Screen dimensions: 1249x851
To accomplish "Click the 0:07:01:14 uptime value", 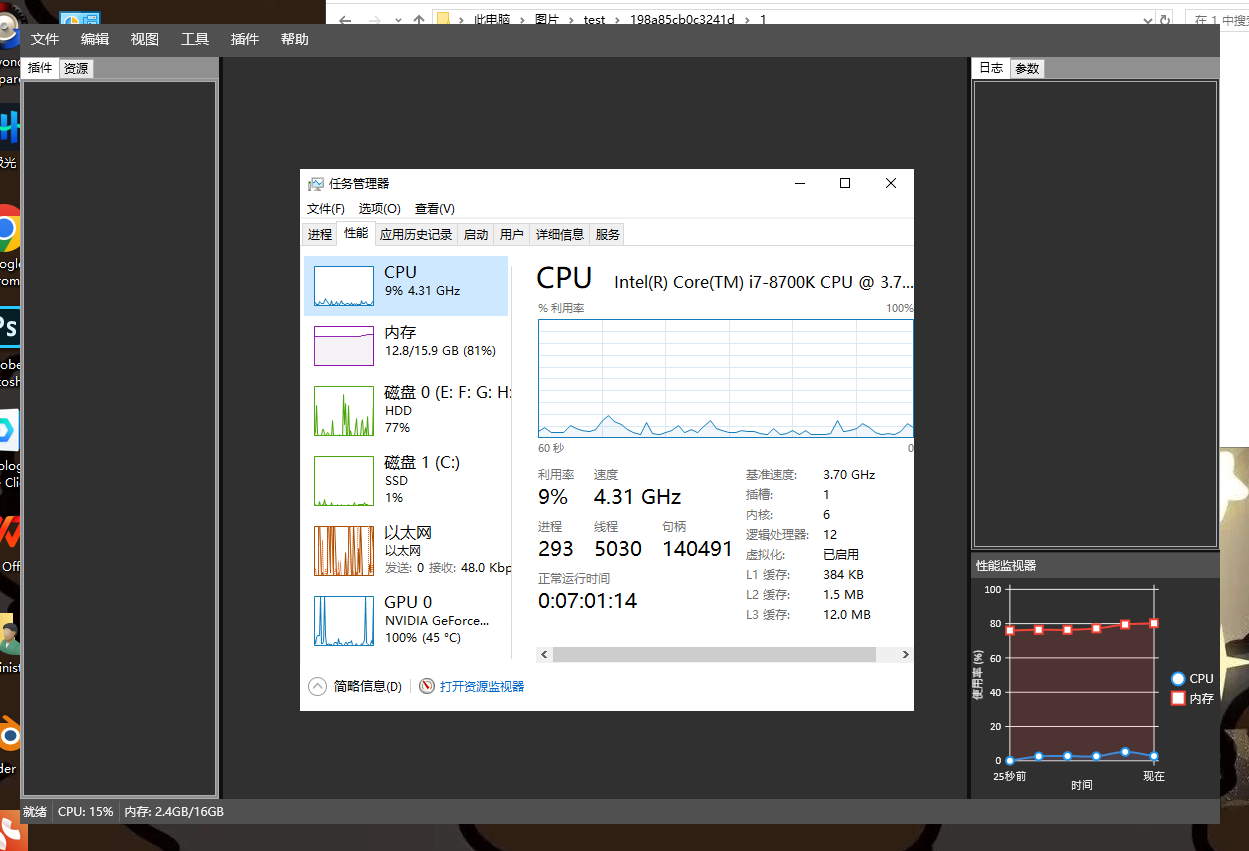I will pos(587,601).
